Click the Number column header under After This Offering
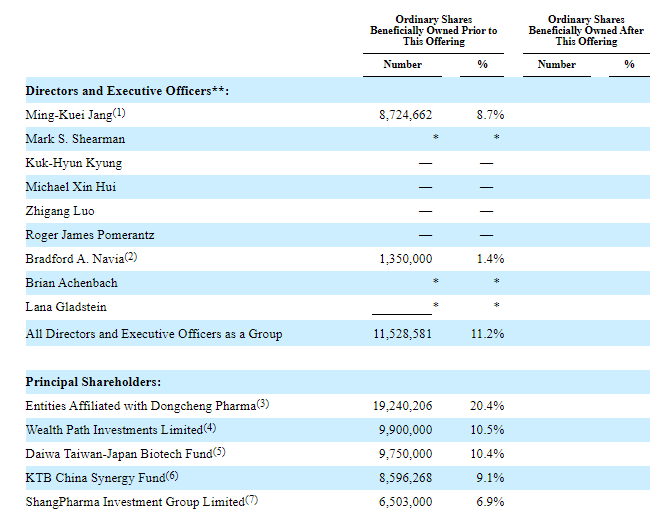 [x=557, y=64]
